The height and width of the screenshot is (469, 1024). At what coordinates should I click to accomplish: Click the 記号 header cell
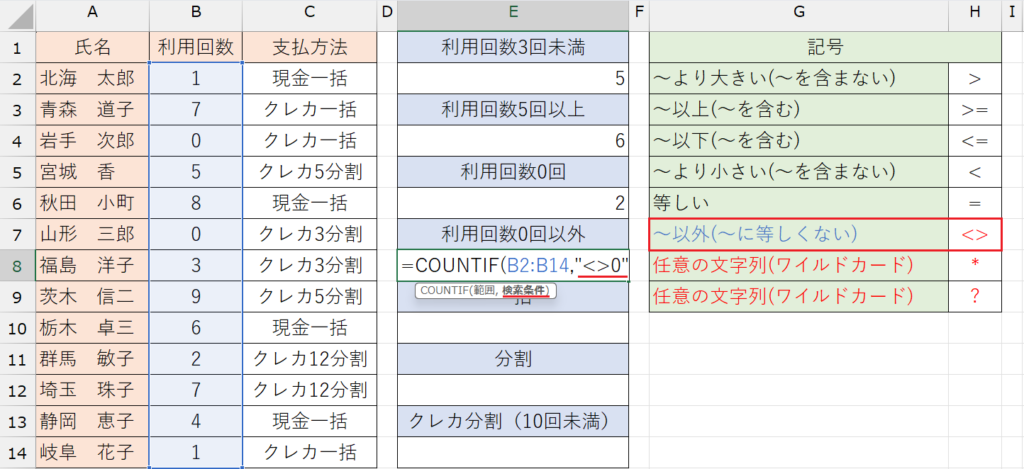click(825, 47)
